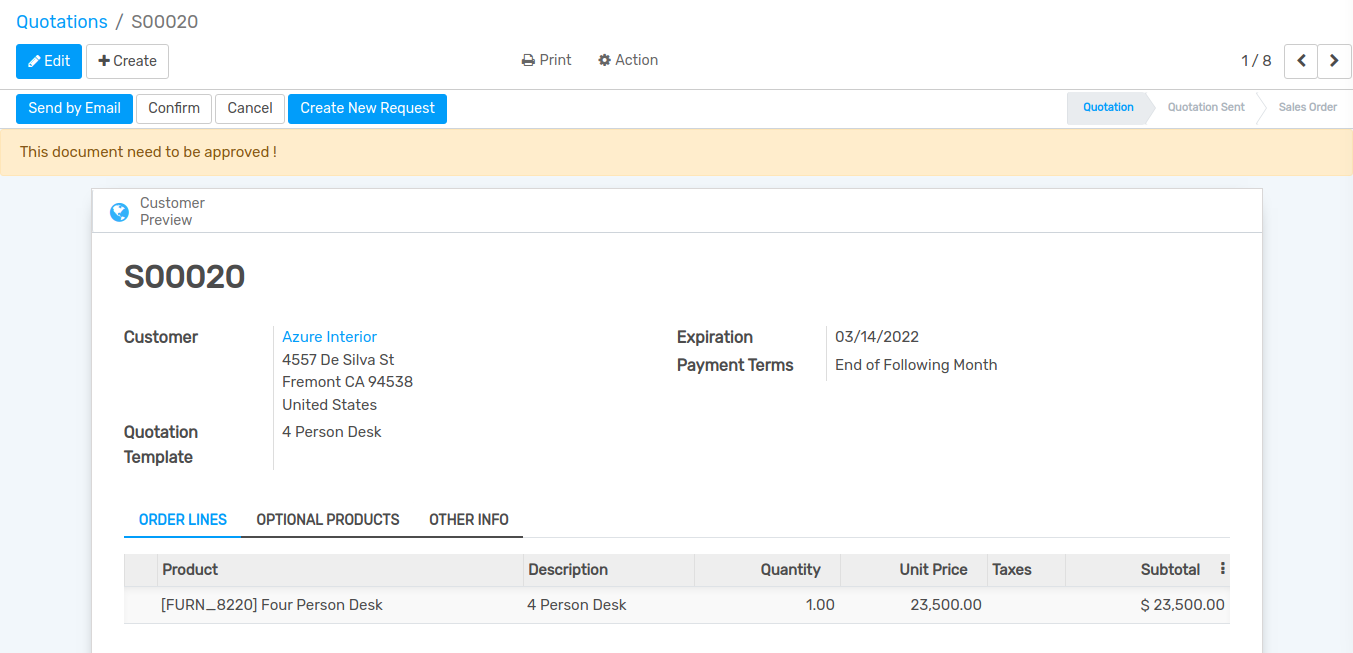
Task: Switch to Optional Products tab
Action: pos(328,520)
